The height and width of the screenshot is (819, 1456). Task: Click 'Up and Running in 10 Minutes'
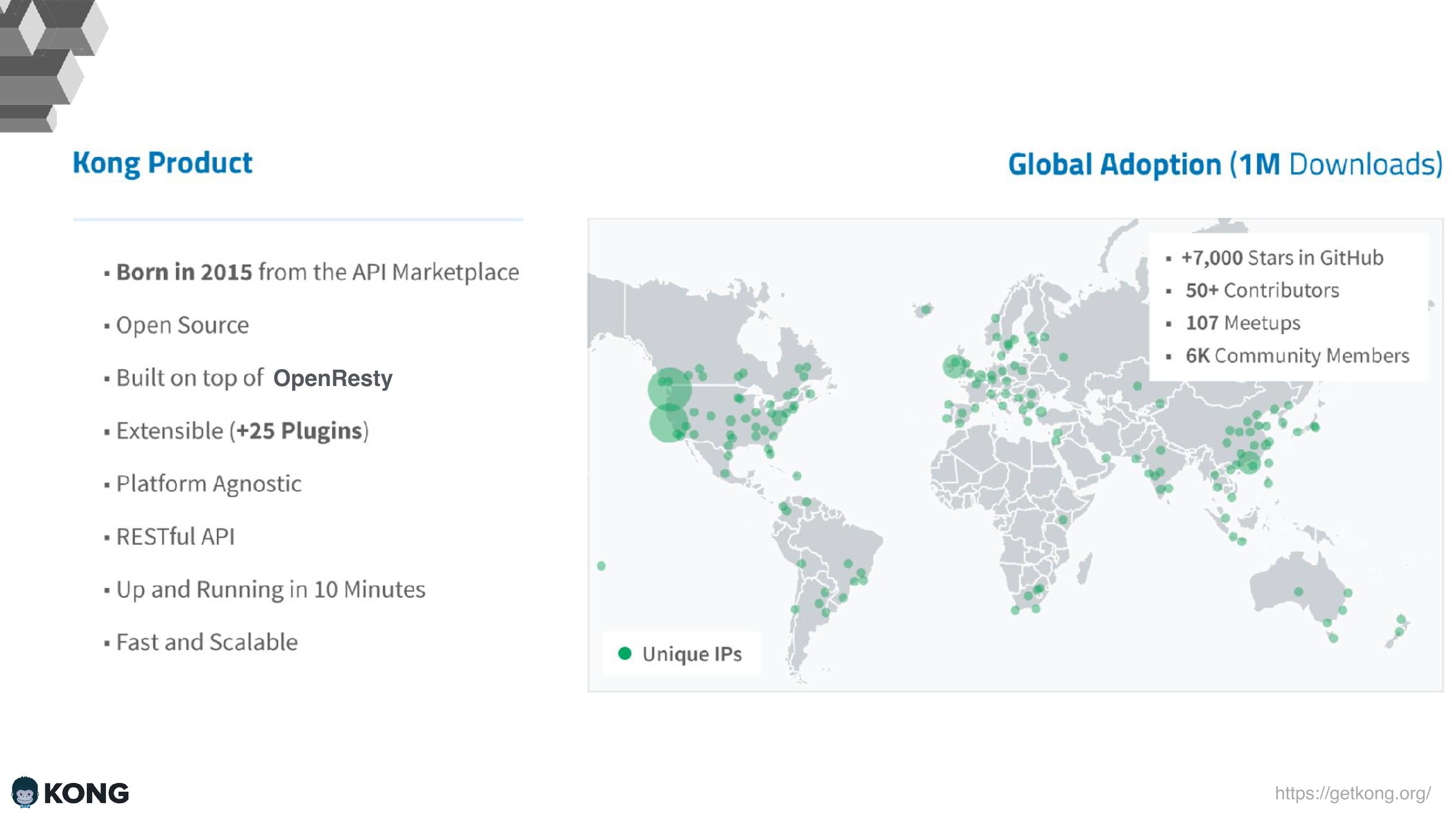(x=271, y=590)
